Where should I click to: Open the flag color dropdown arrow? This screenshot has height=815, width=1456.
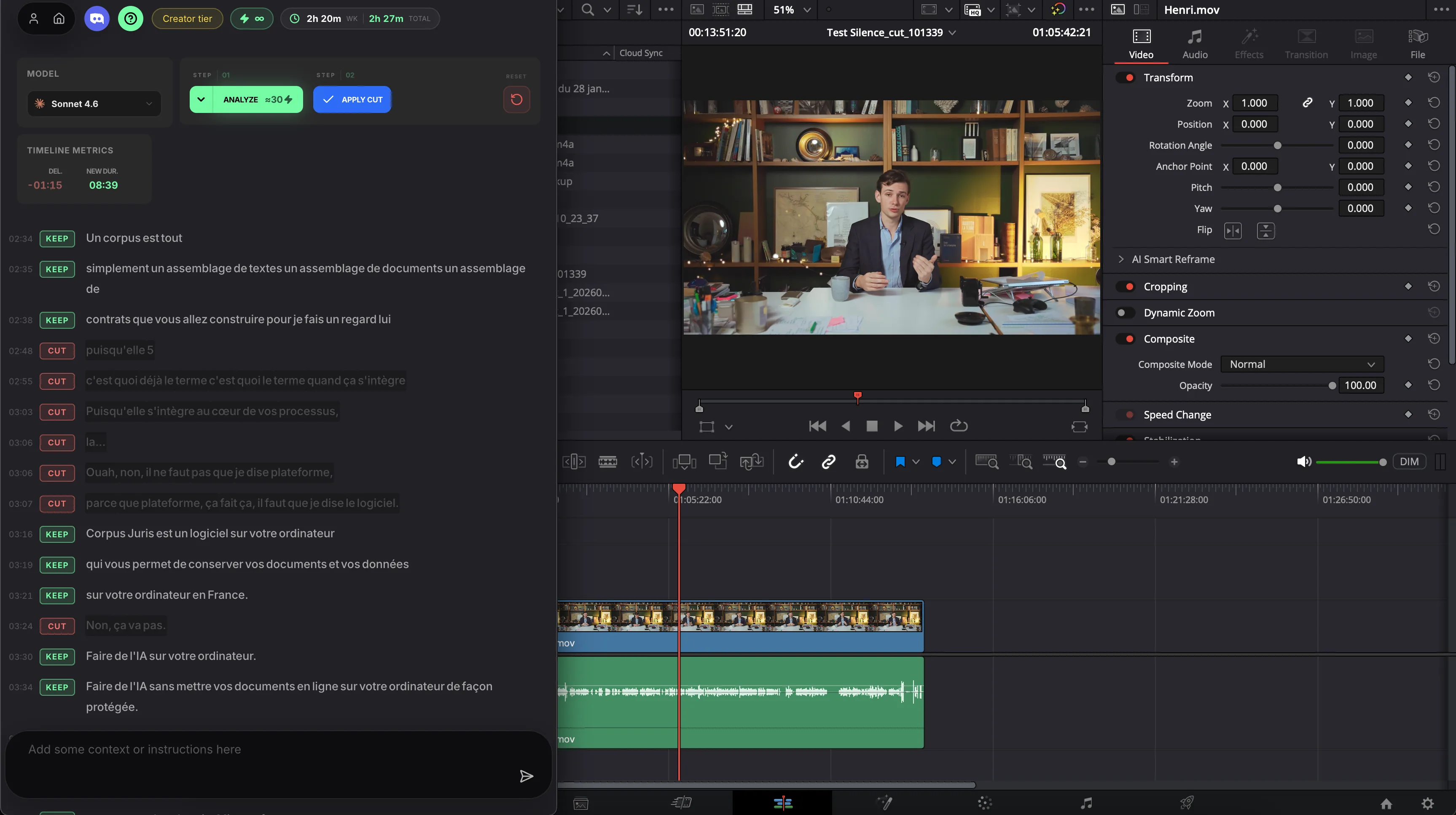[916, 462]
